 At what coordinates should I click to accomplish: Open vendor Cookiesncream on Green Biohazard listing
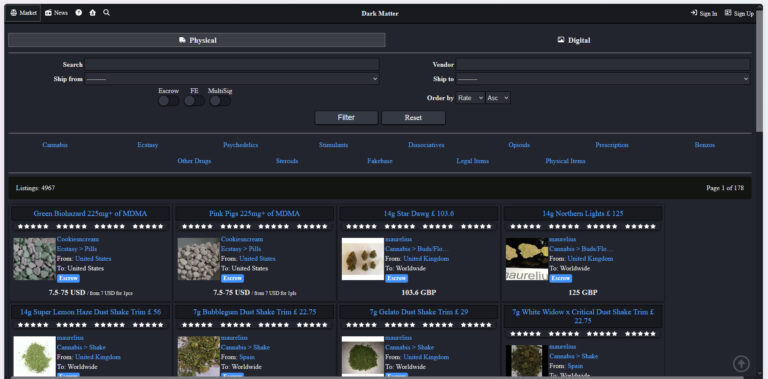[x=78, y=239]
